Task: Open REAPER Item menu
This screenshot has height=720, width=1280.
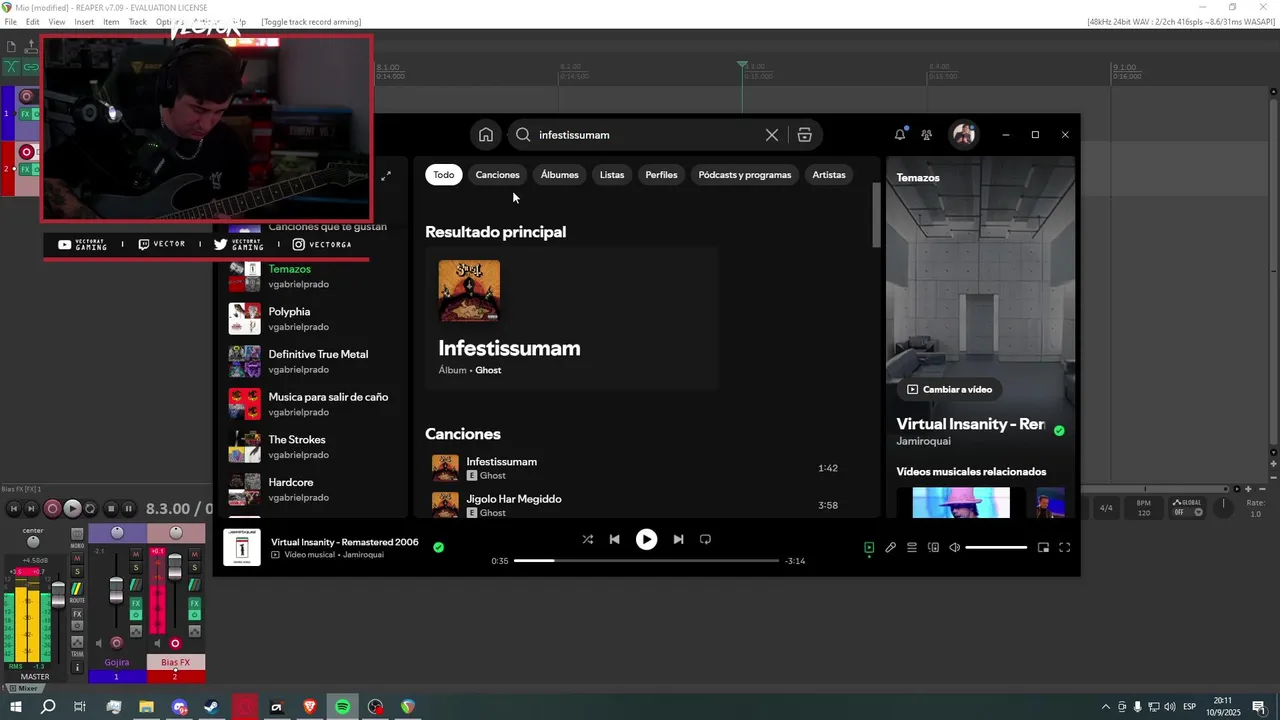Action: tap(111, 22)
